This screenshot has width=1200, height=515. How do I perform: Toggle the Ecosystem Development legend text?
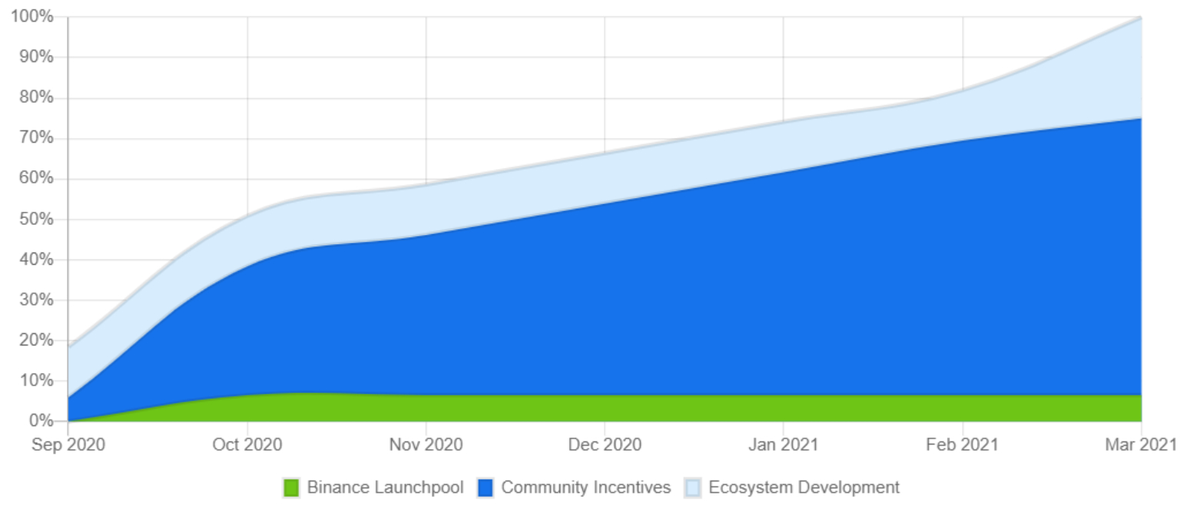(x=804, y=488)
